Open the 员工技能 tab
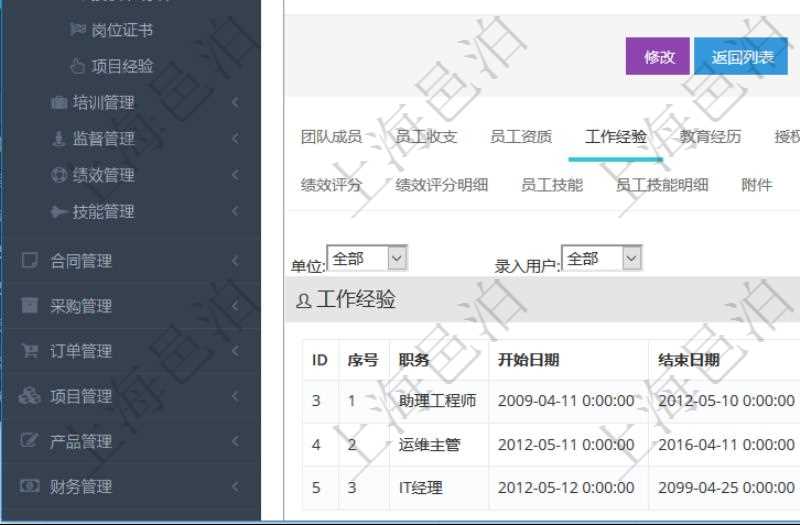This screenshot has width=800, height=525. click(x=552, y=185)
